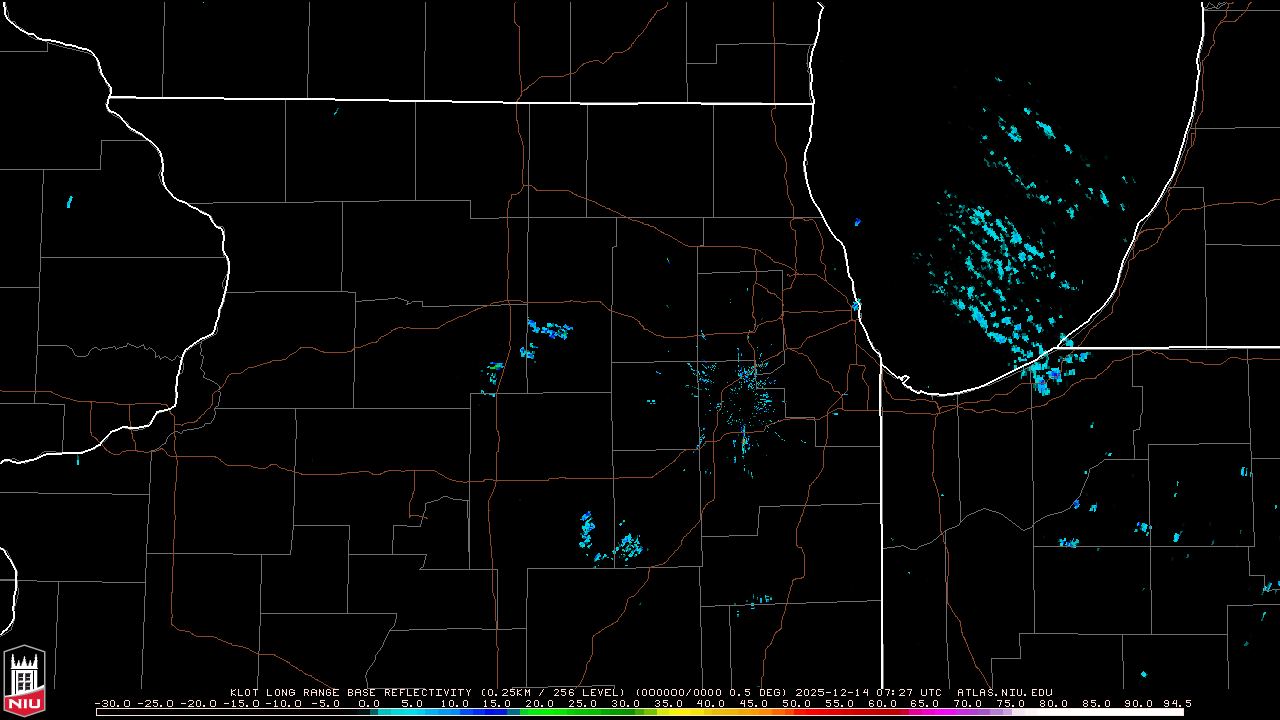1280x720 pixels.
Task: Click the 94.5 label on the dBZ scale
Action: tap(1175, 704)
